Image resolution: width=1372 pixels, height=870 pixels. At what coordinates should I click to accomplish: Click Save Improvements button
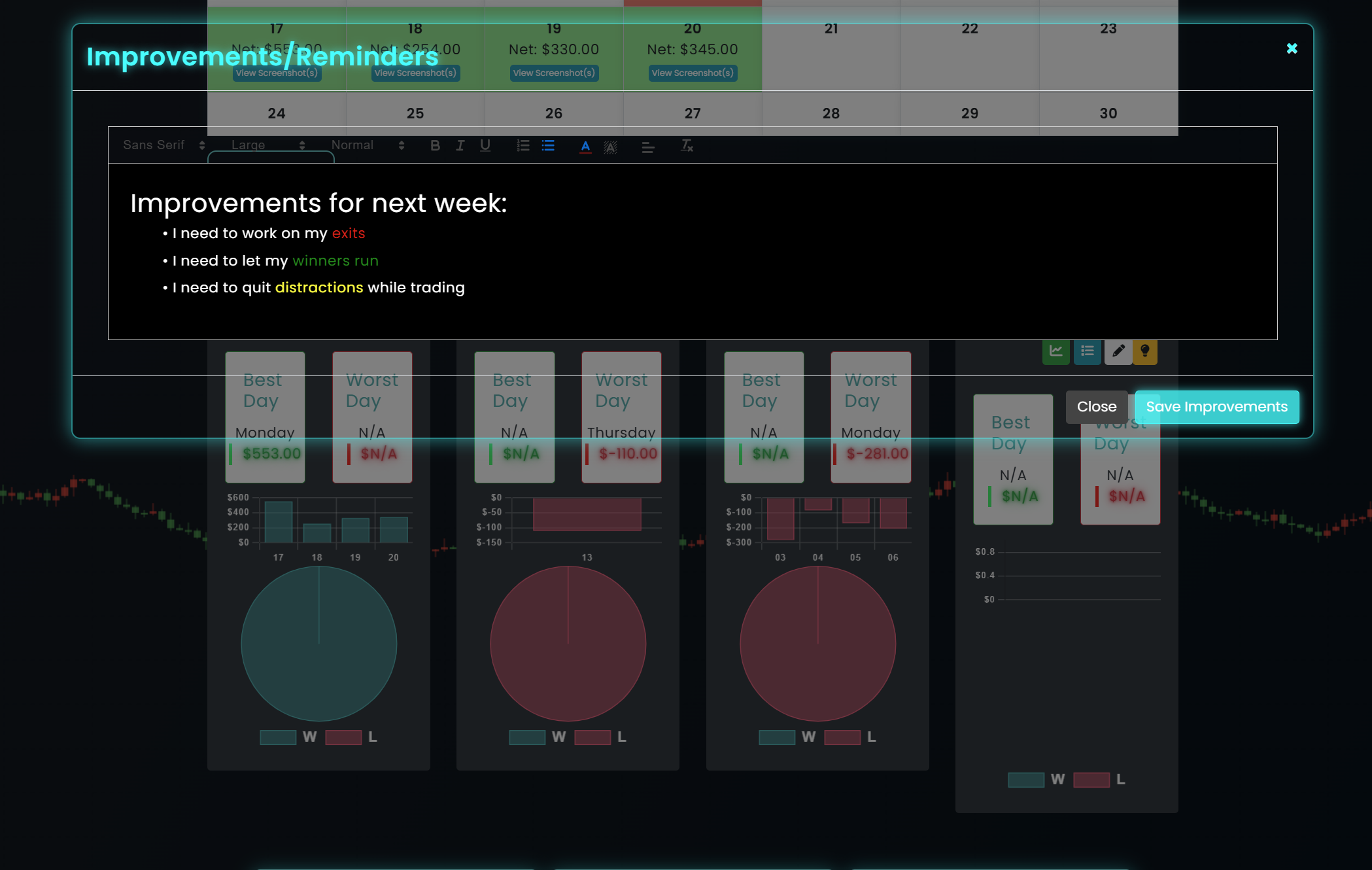click(x=1216, y=407)
